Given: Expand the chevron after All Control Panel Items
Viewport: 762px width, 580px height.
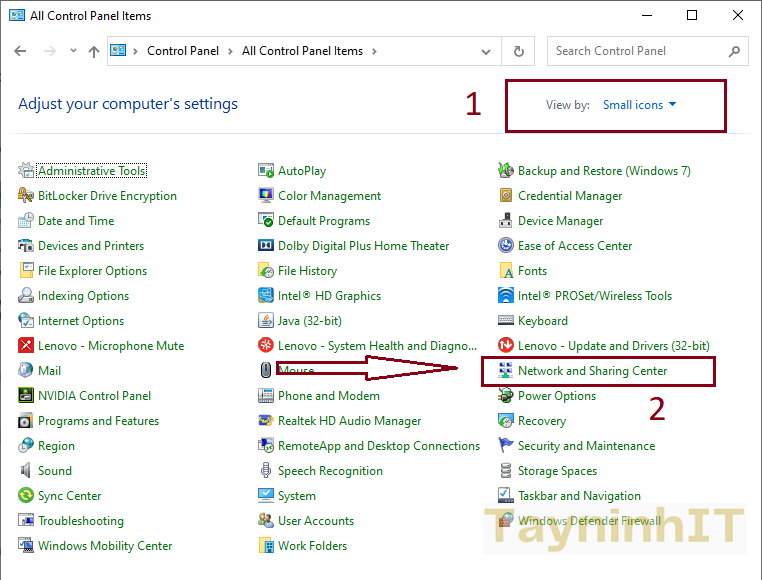Looking at the screenshot, I should point(374,51).
